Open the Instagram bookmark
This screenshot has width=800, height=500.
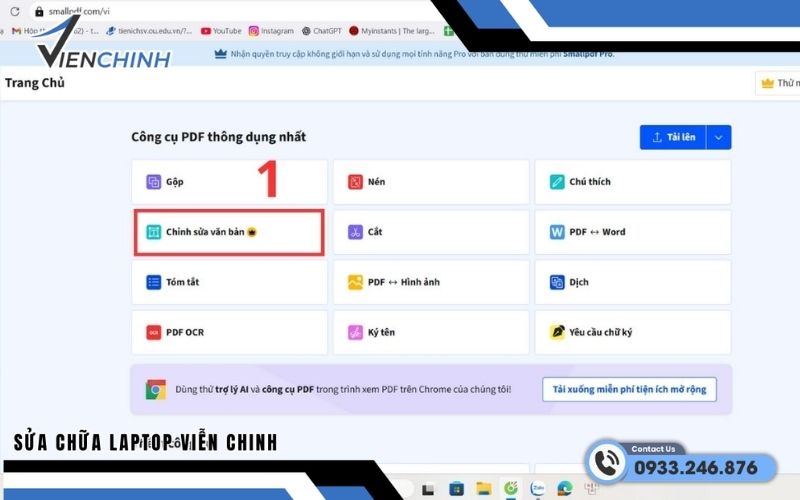click(x=271, y=31)
